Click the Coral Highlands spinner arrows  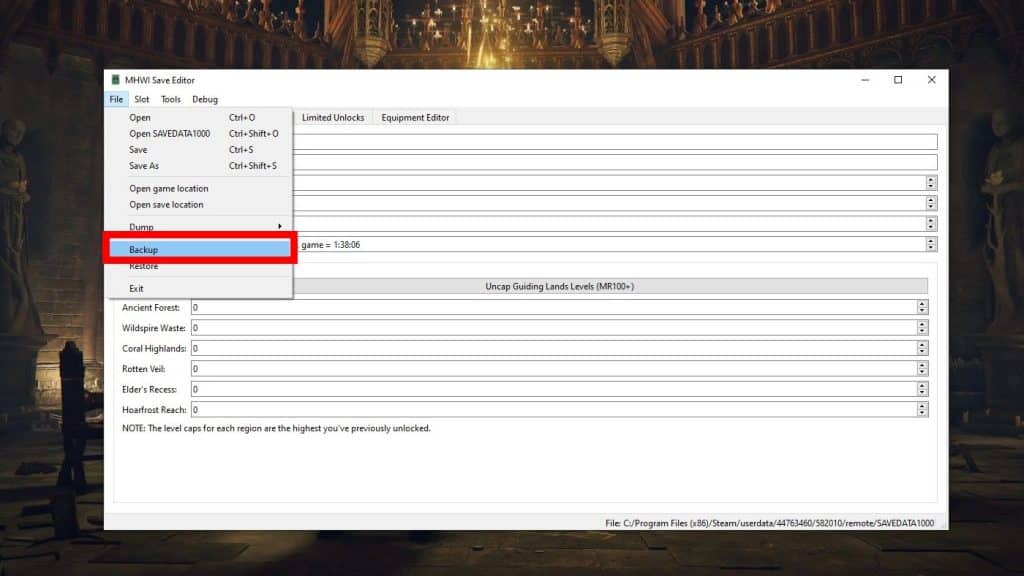[922, 348]
